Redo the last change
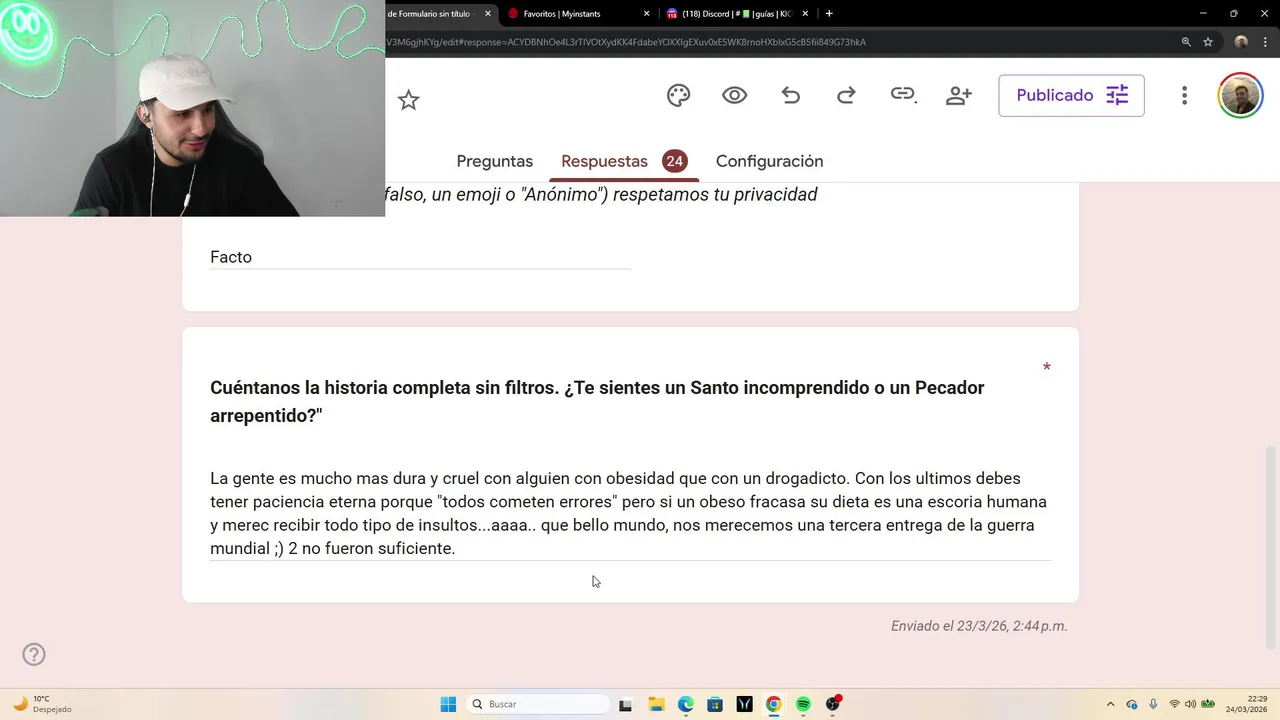This screenshot has height=720, width=1280. point(846,95)
